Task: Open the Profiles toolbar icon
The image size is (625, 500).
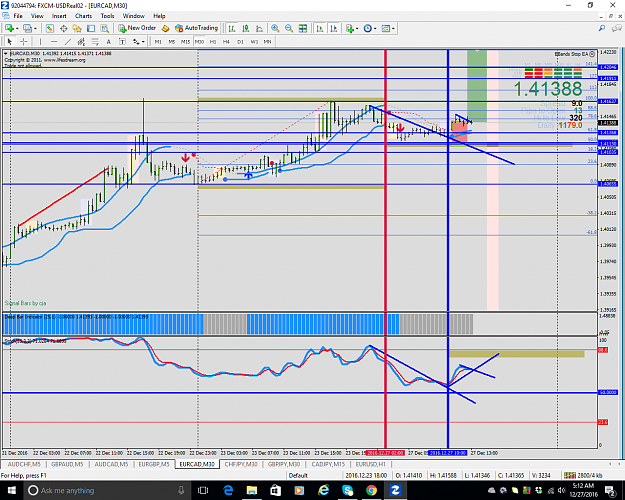Action: coord(27,28)
